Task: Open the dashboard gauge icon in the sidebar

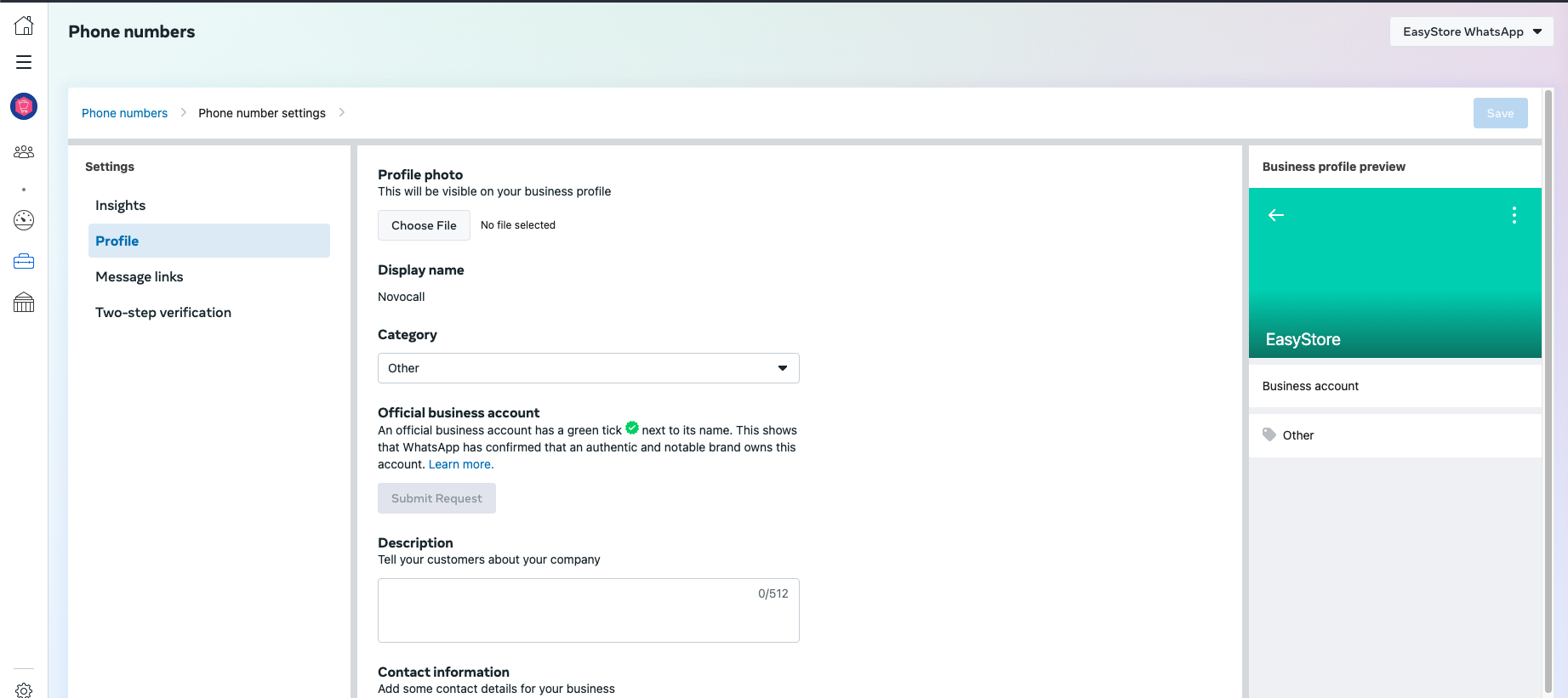Action: [x=24, y=220]
